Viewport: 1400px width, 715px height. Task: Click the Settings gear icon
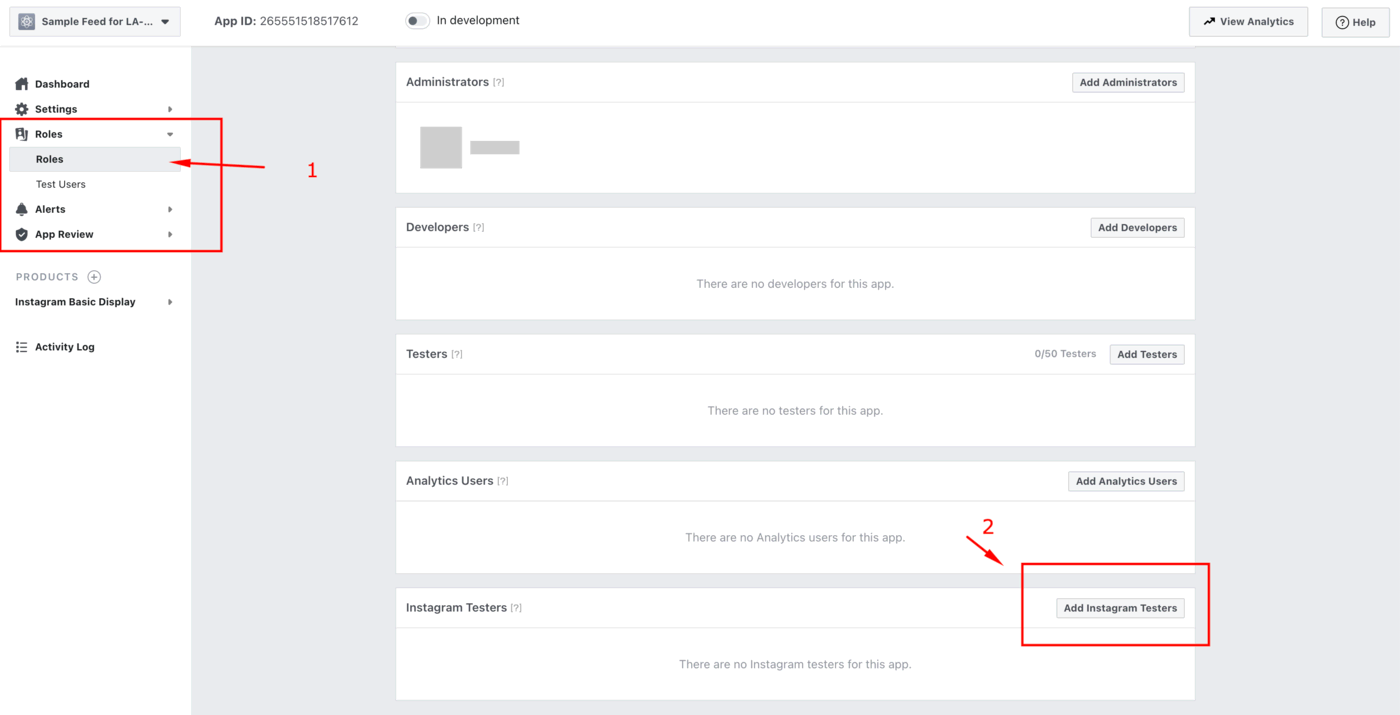coord(22,109)
